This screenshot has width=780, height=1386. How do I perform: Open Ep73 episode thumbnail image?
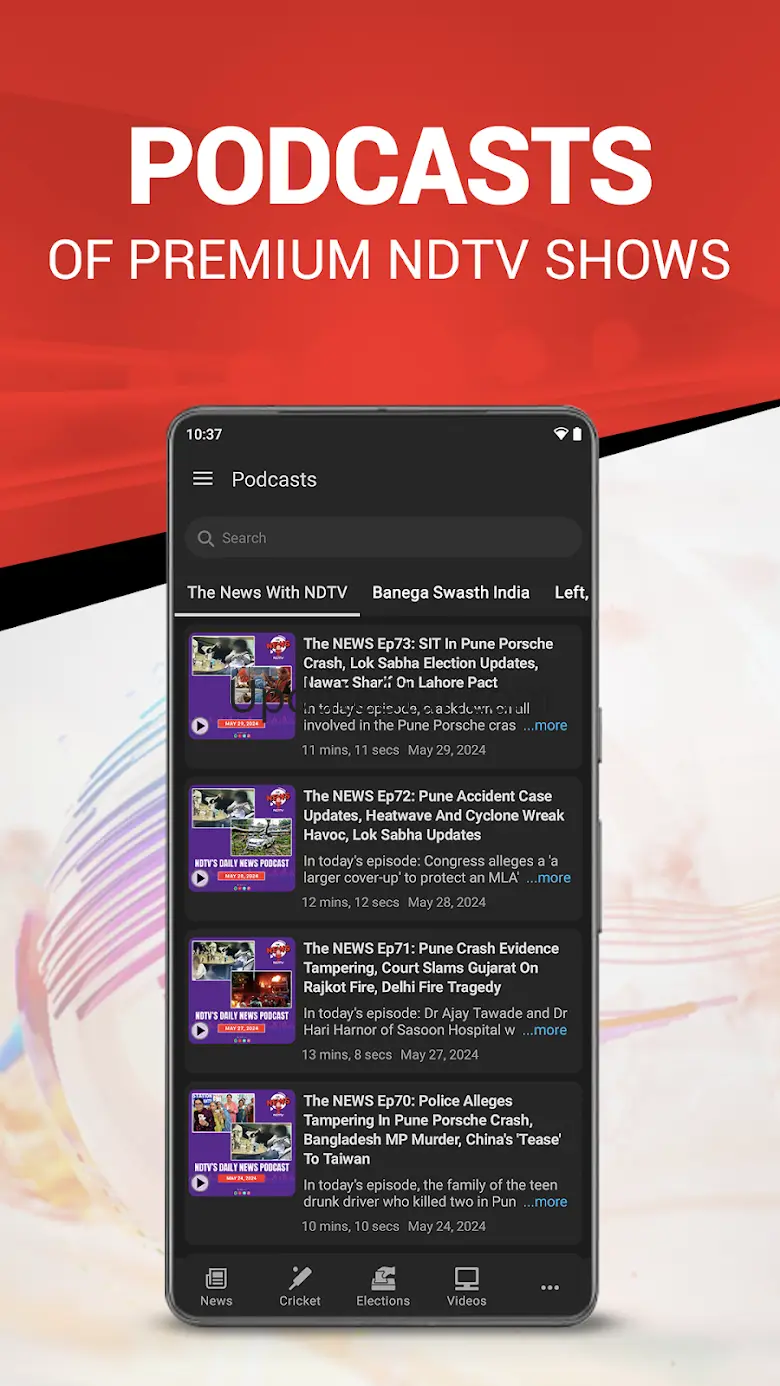(x=243, y=686)
